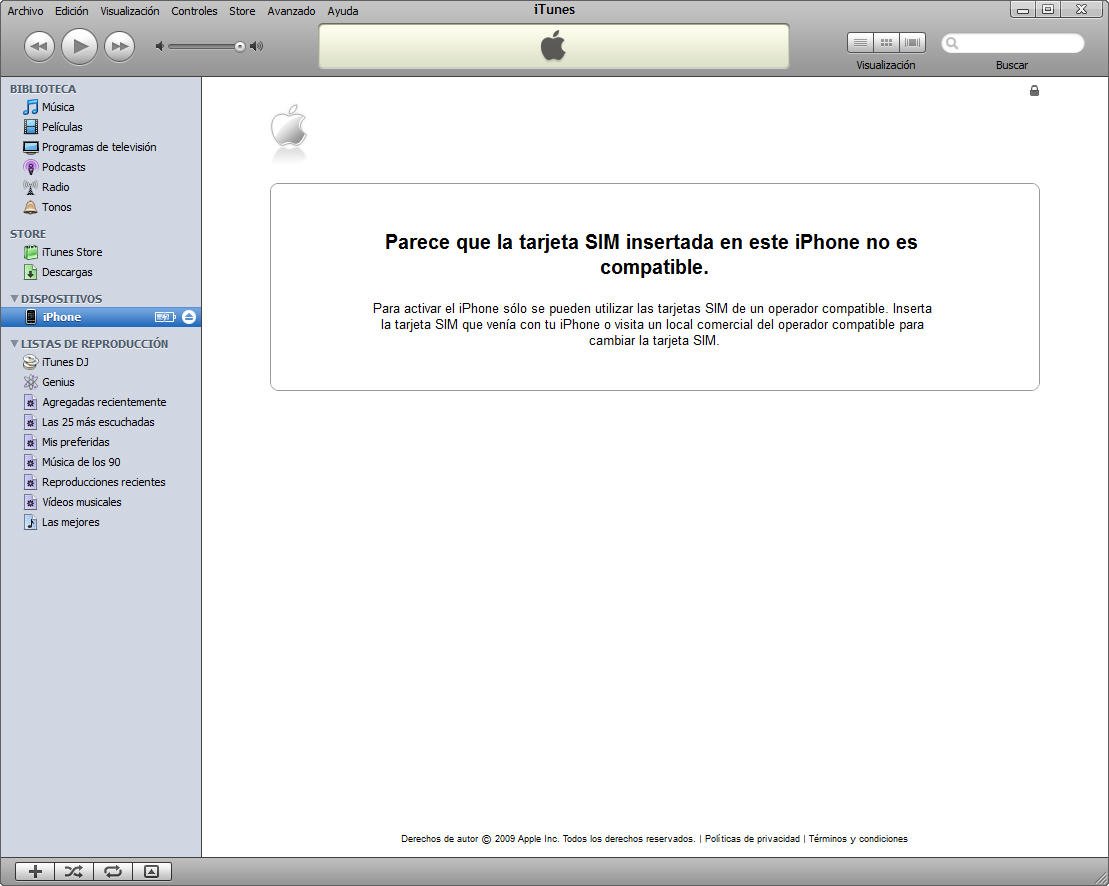Open the Controles menu
This screenshot has height=886, width=1109.
(x=194, y=11)
